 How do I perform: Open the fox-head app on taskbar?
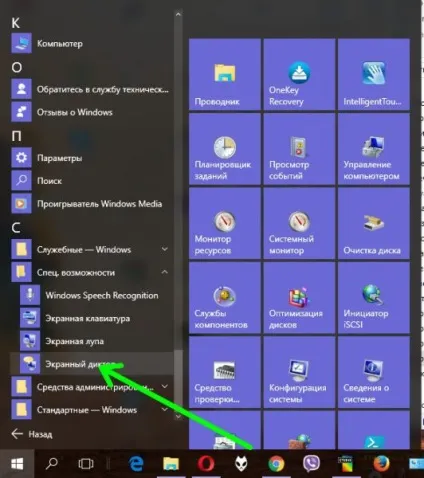pos(241,464)
